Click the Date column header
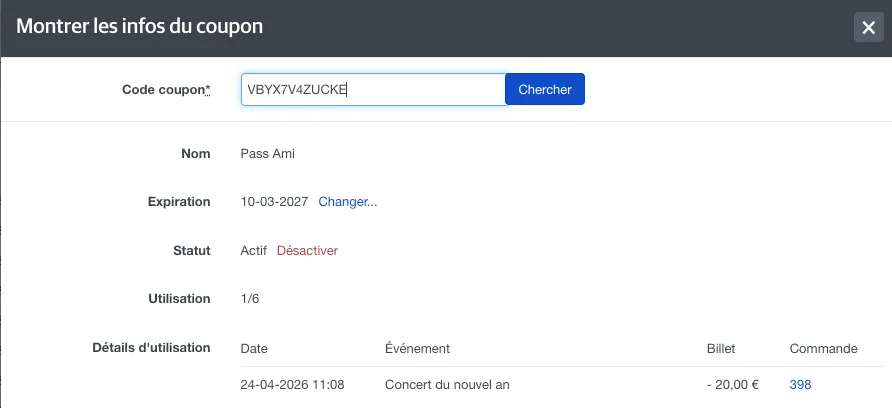 pos(254,348)
